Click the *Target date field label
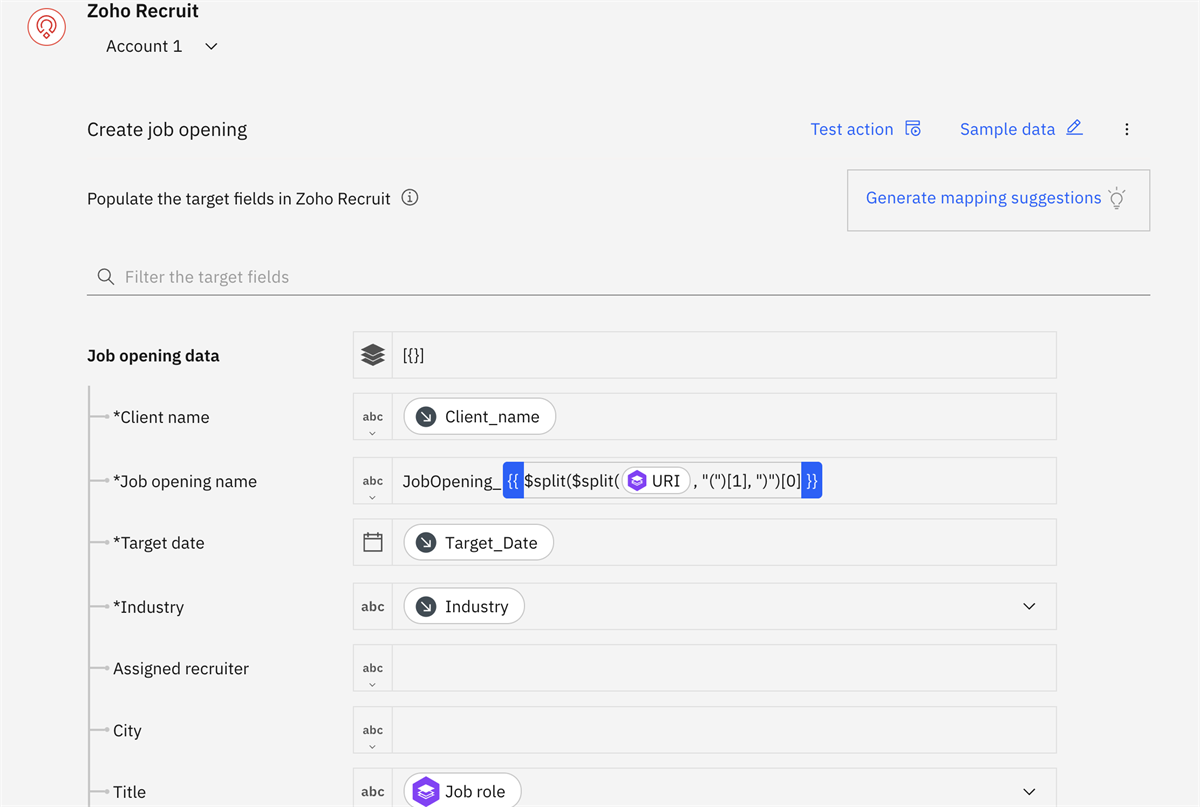This screenshot has height=807, width=1200. [159, 544]
